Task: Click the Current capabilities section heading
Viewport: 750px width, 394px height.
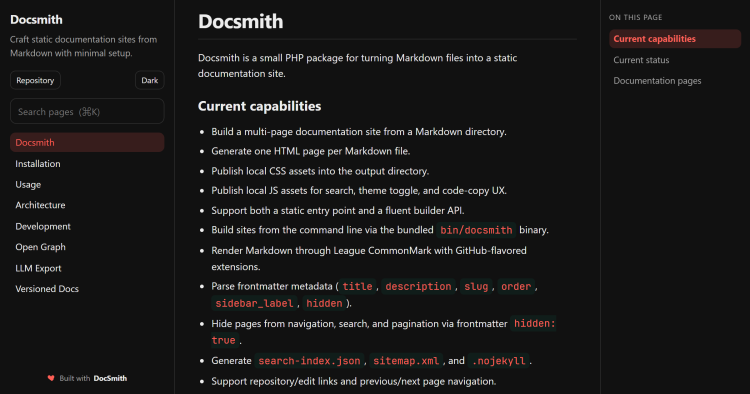Action: (x=260, y=106)
